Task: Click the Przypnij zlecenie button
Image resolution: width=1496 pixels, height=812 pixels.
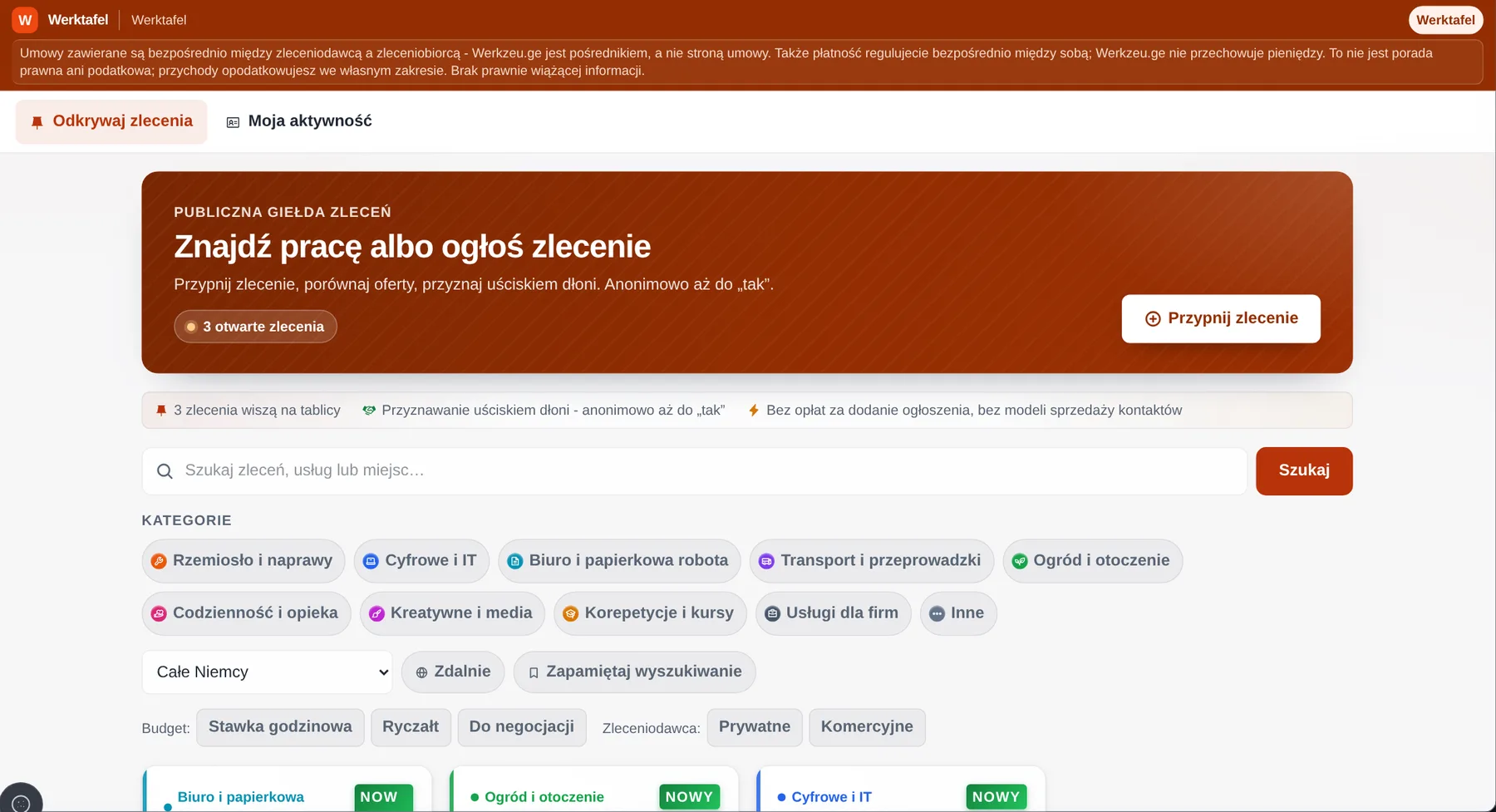Action: point(1221,318)
